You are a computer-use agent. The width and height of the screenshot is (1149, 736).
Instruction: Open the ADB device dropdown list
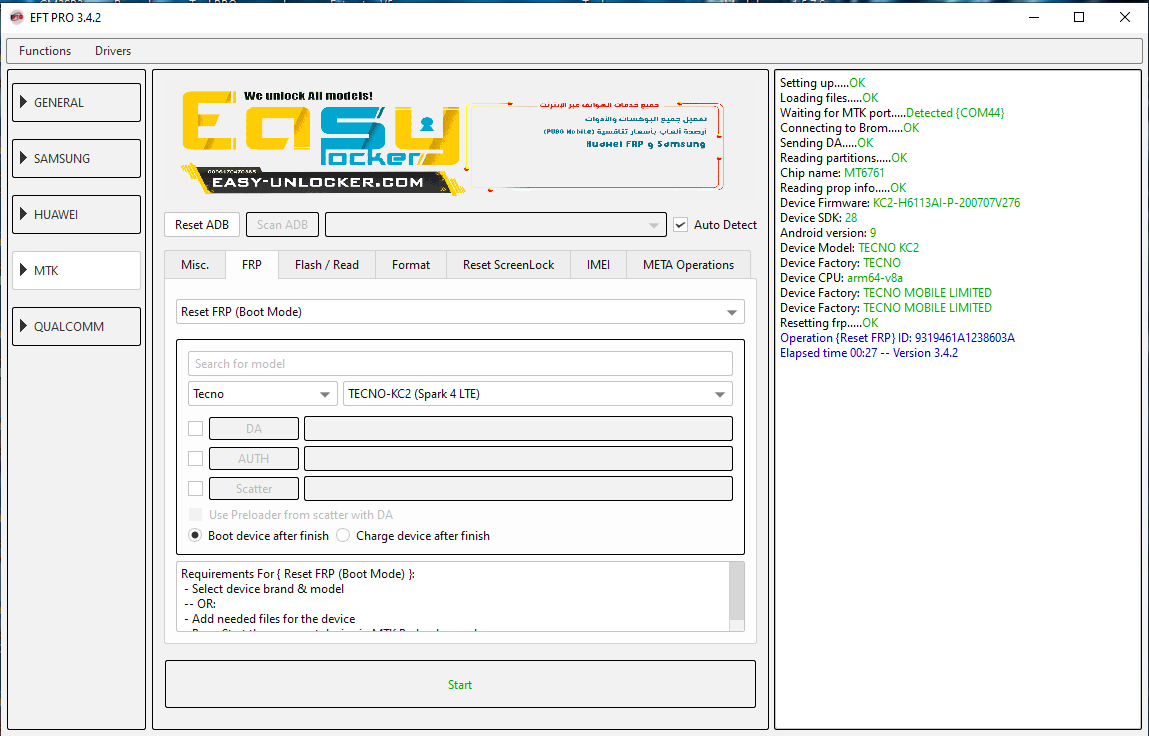495,224
